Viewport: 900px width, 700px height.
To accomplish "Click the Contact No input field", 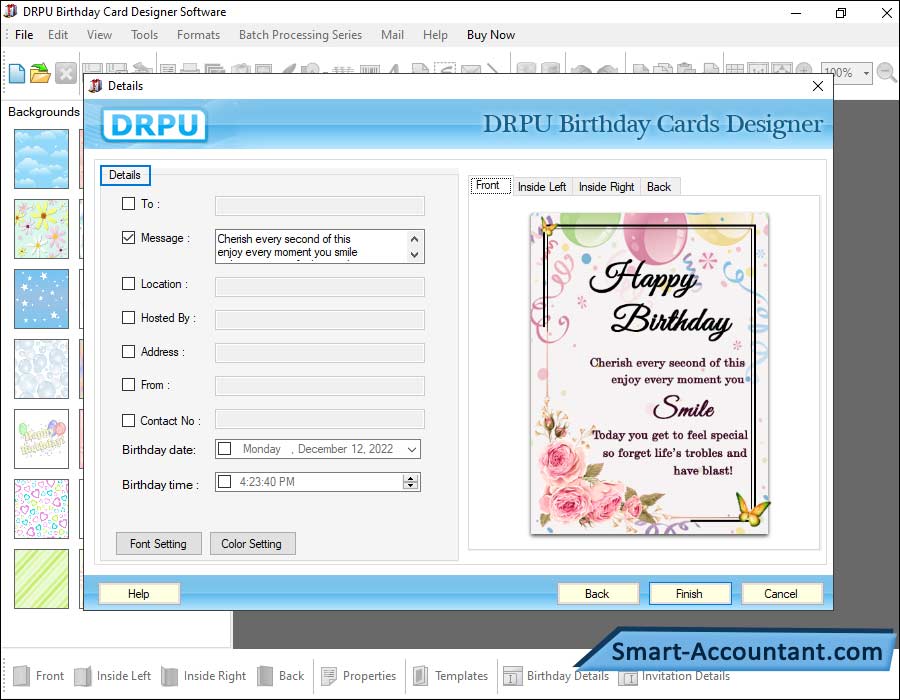I will [320, 419].
